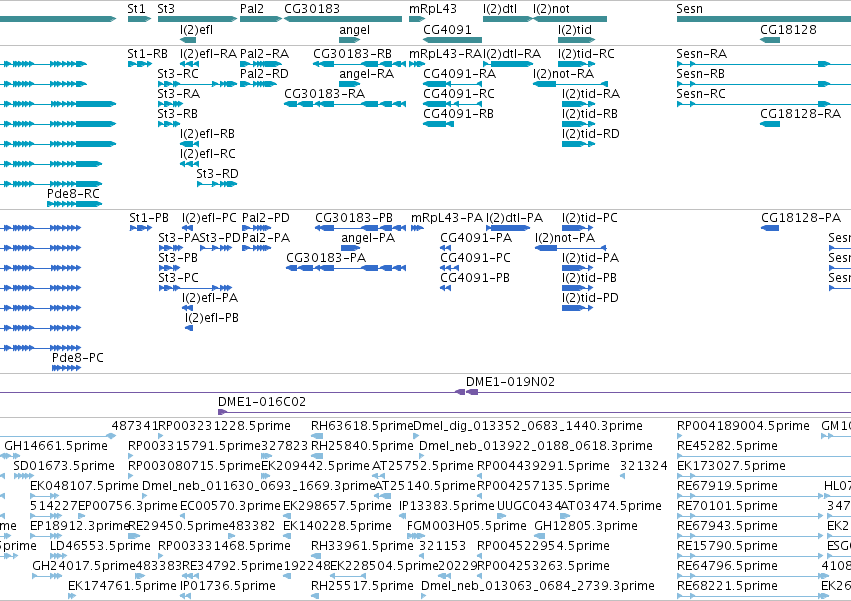Select the mRpL43 gene label
Image resolution: width=851 pixels, height=601 pixels.
coord(433,9)
